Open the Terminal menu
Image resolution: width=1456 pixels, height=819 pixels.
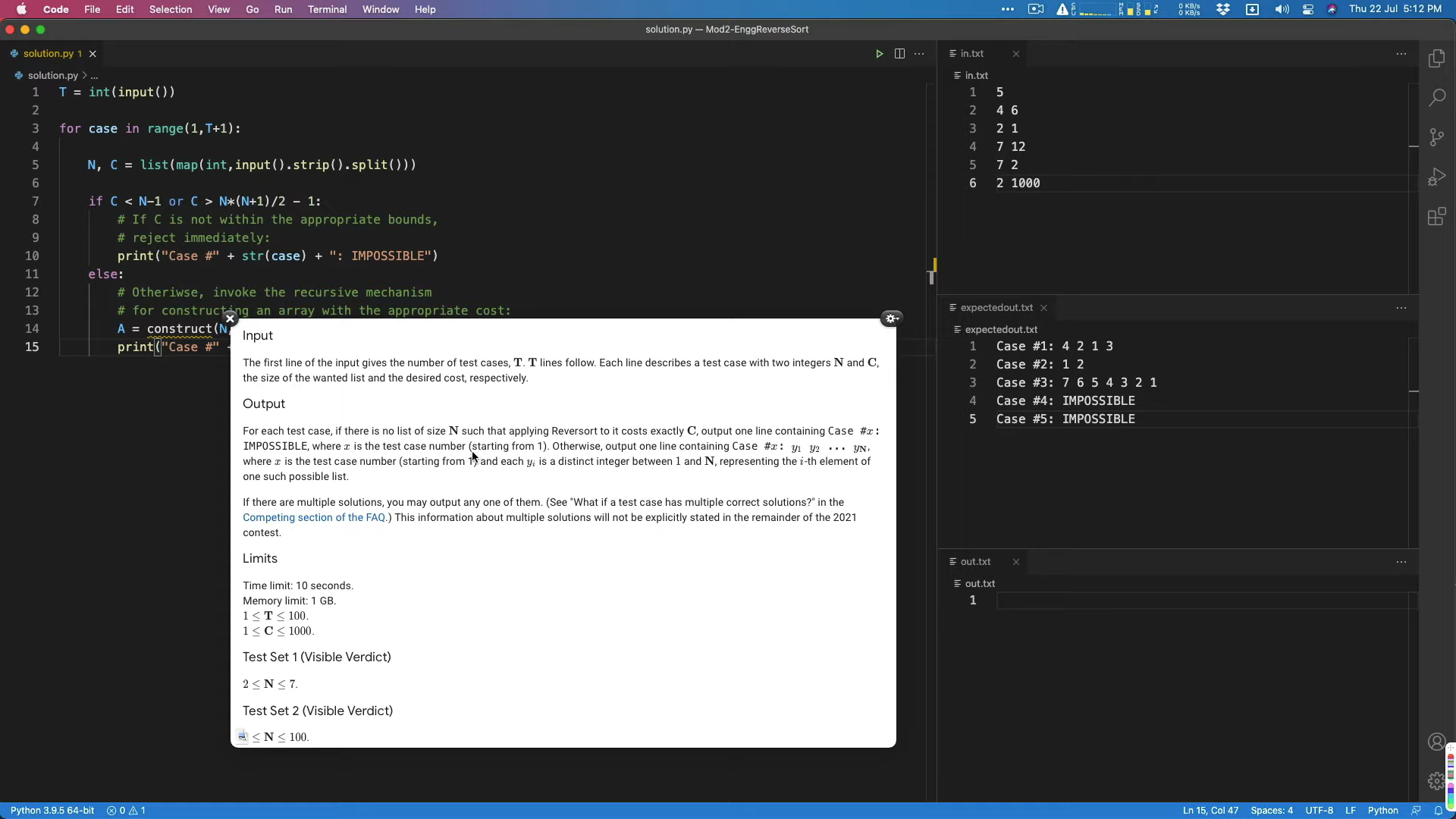(327, 9)
